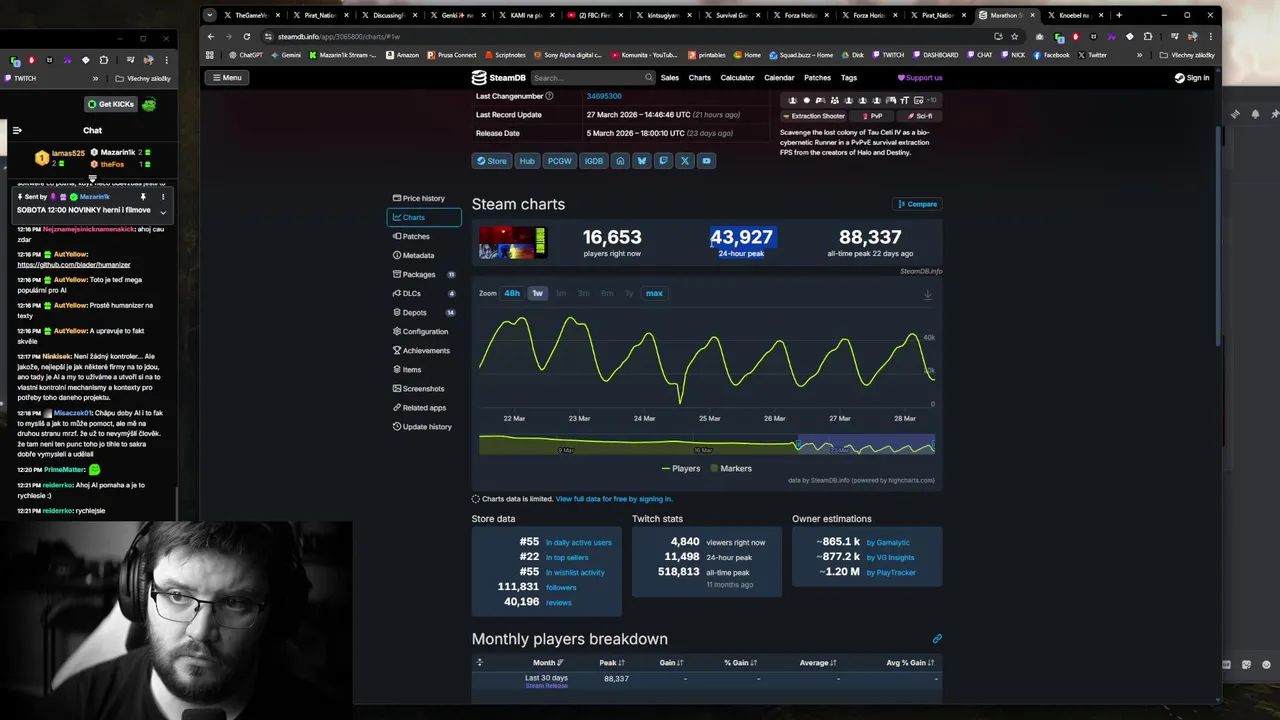Open 'in top sellers' link
1280x720 pixels.
pos(568,557)
